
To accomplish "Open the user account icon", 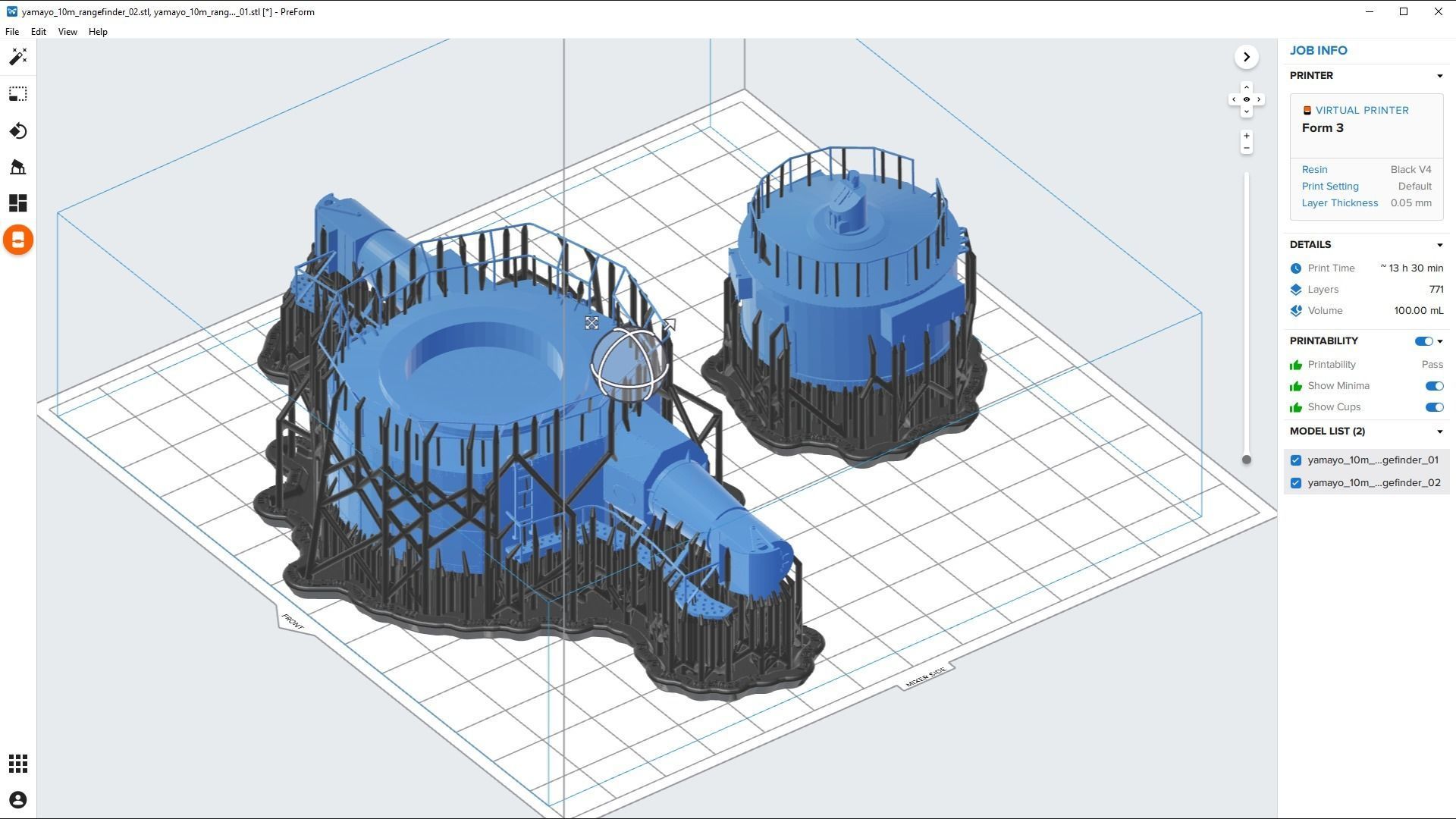I will 18,800.
